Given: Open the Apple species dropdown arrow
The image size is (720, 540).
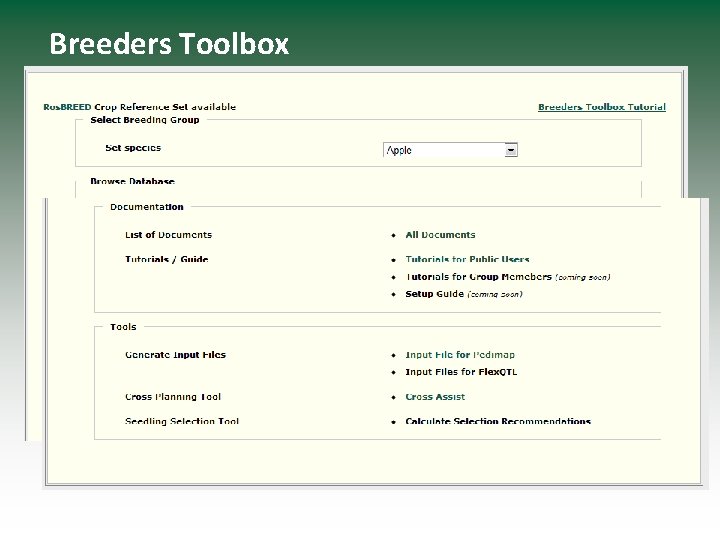Looking at the screenshot, I should pos(511,150).
